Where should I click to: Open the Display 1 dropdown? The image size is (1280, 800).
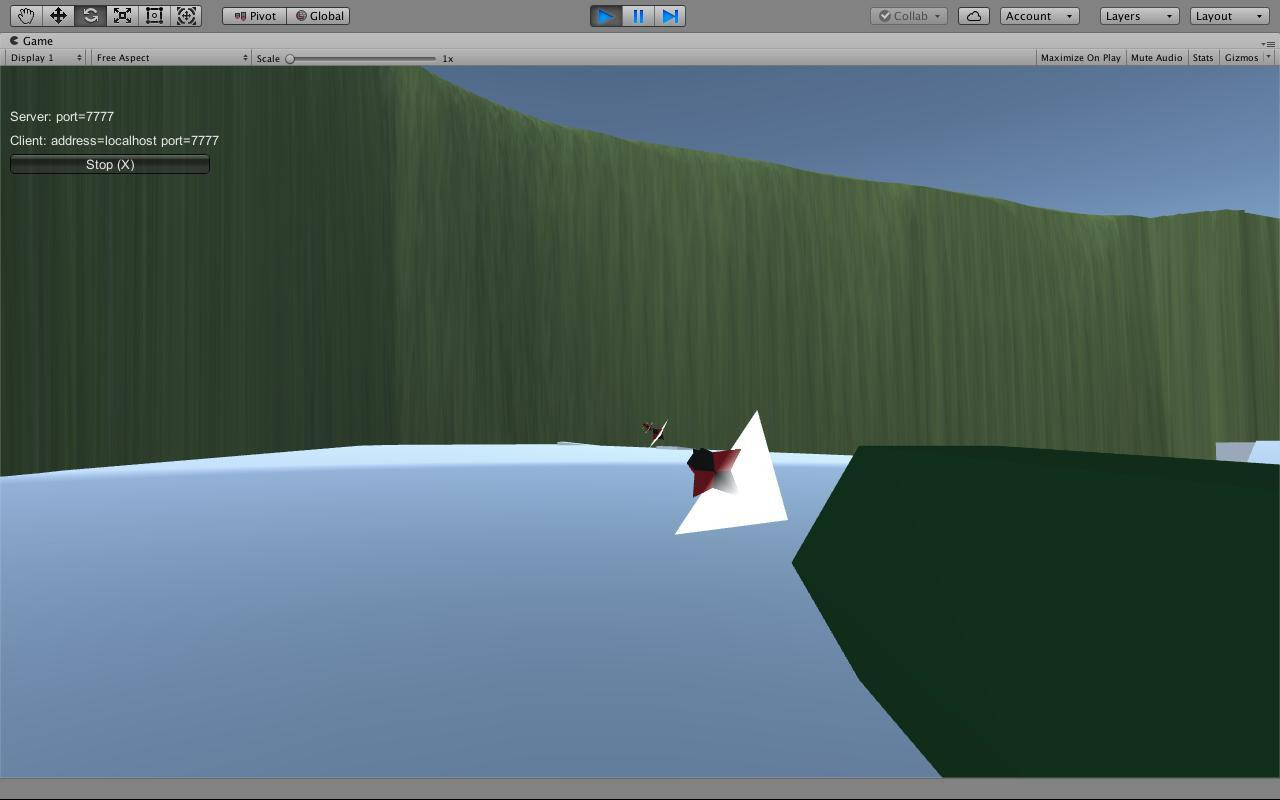click(x=46, y=58)
